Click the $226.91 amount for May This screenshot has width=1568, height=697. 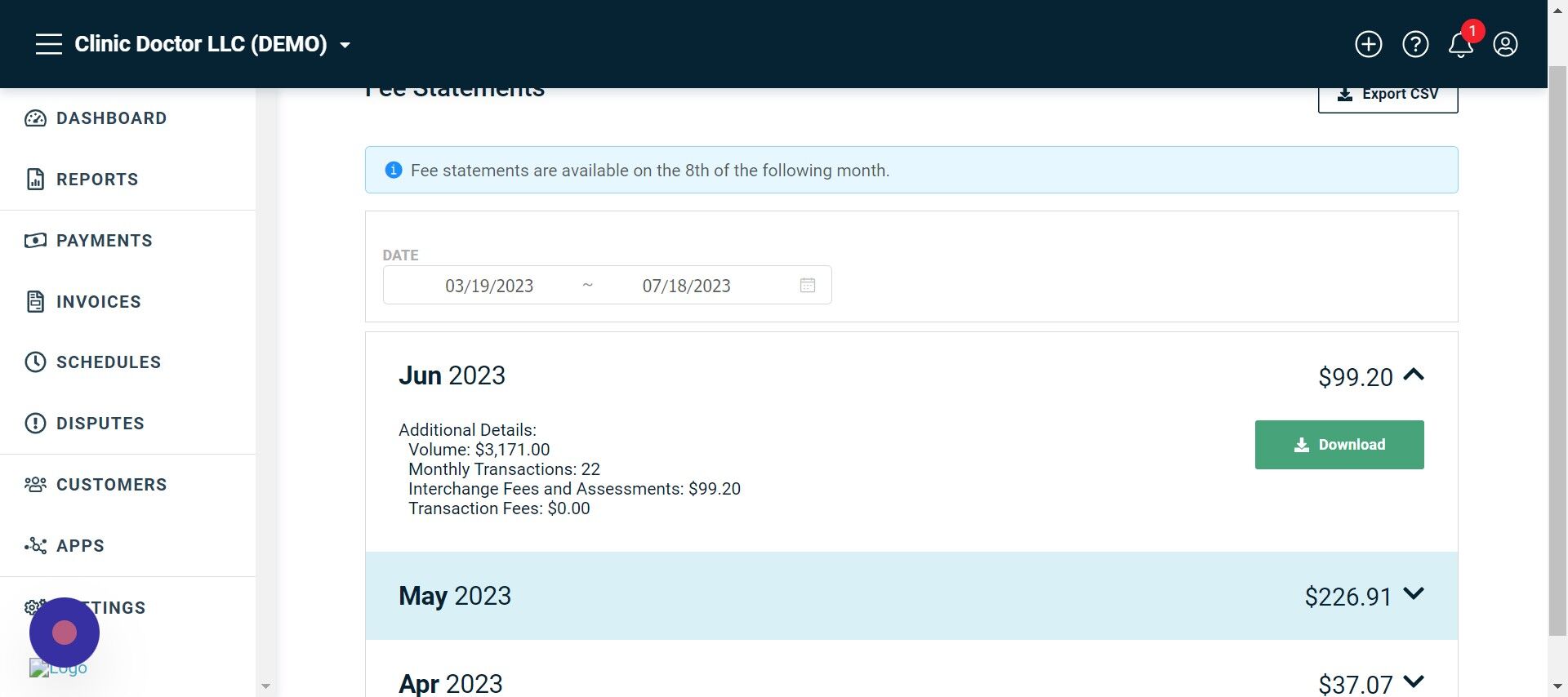pos(1347,597)
